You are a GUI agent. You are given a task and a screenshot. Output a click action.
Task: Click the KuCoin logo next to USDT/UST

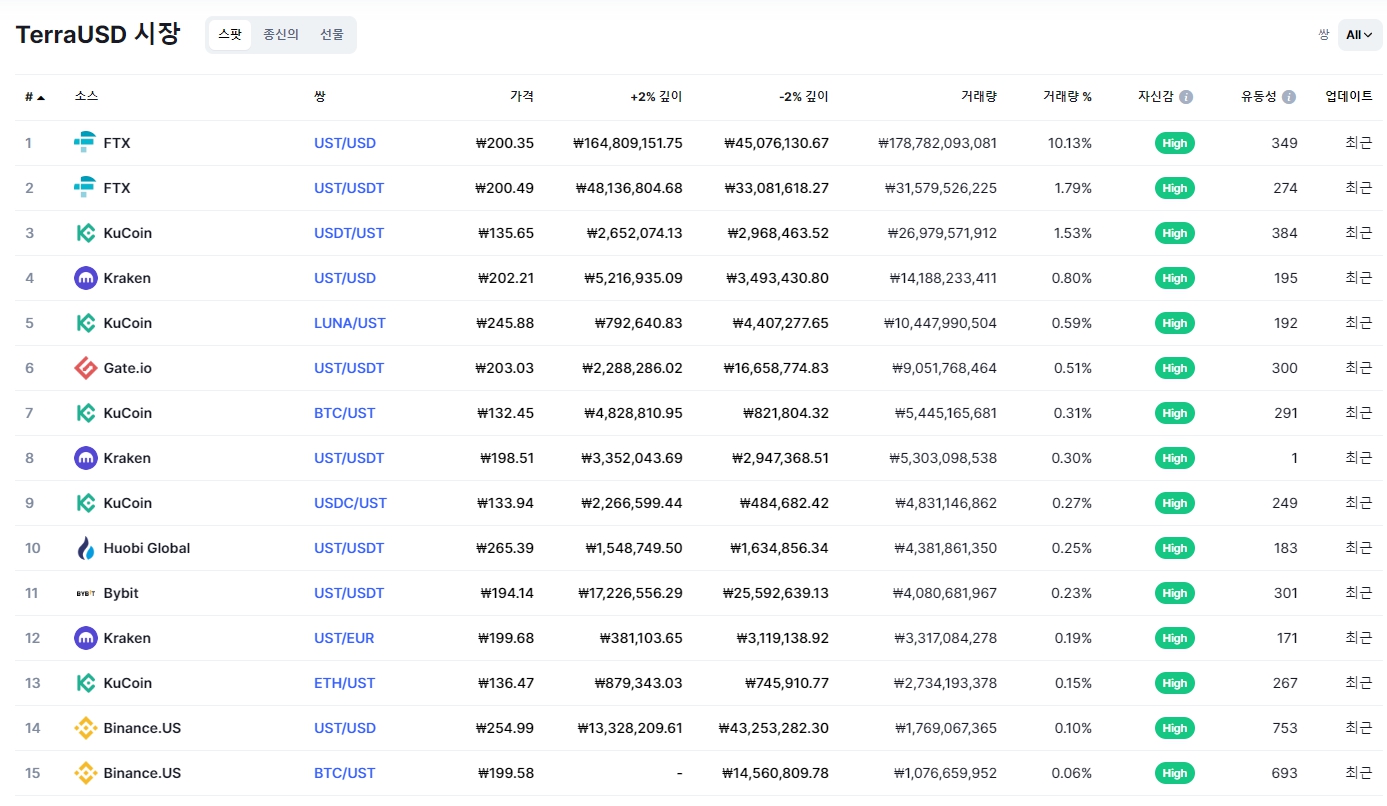[x=85, y=233]
